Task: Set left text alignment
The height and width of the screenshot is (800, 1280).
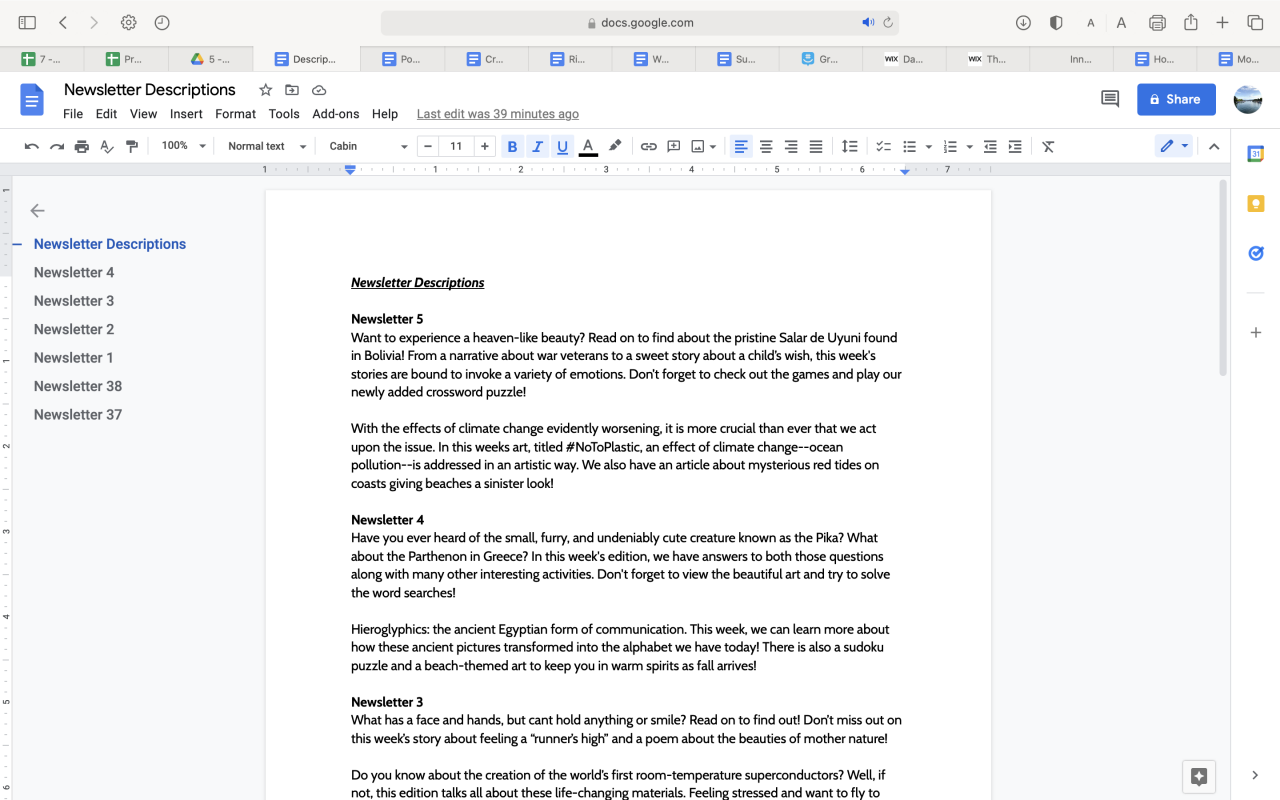Action: [741, 146]
